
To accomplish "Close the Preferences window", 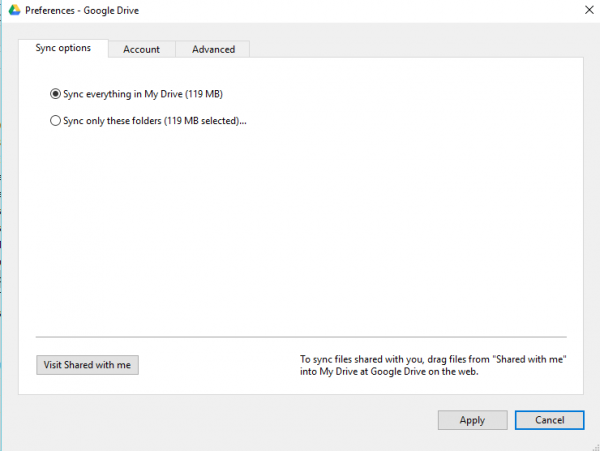I will 589,10.
